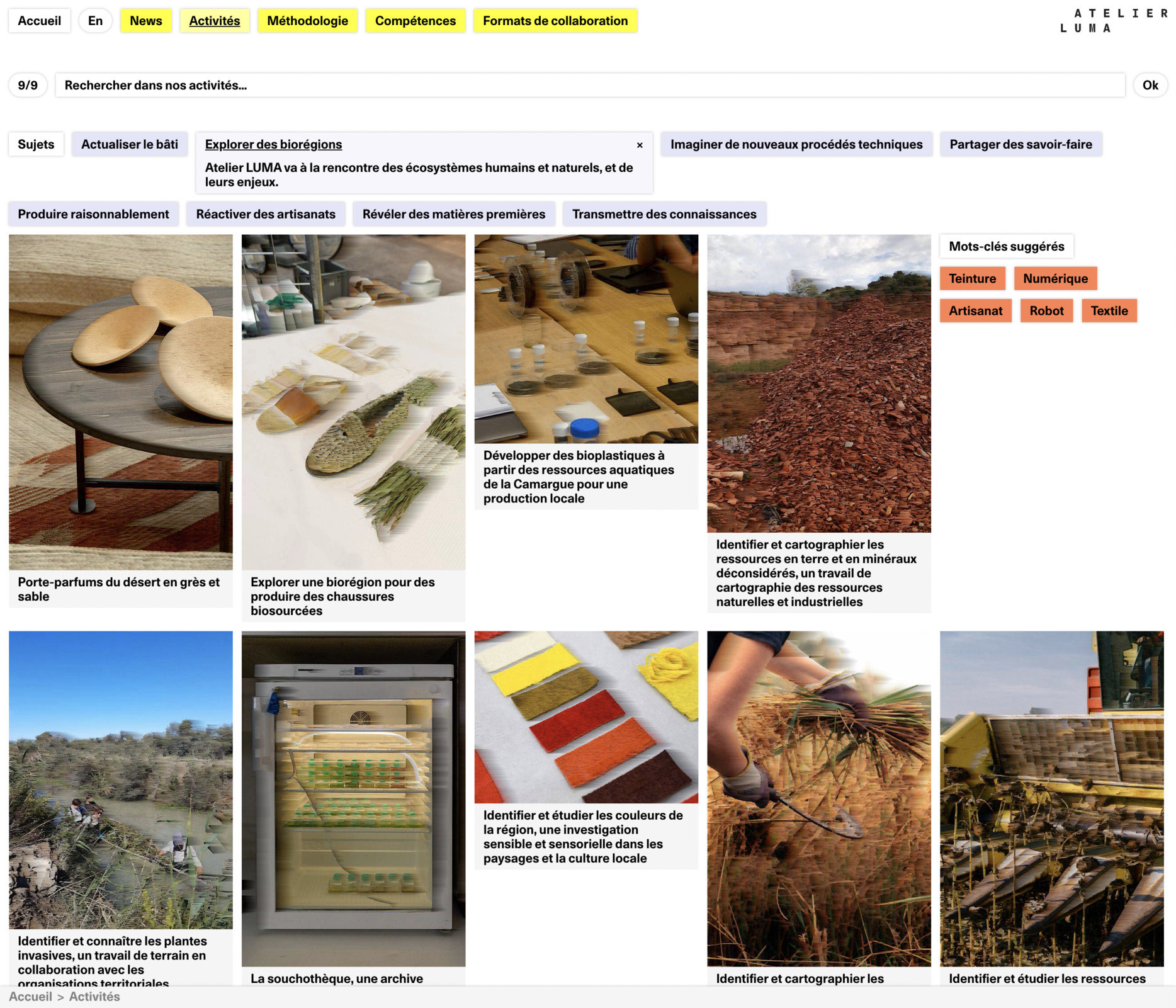Image resolution: width=1176 pixels, height=1008 pixels.
Task: Open the News menu item
Action: (145, 21)
